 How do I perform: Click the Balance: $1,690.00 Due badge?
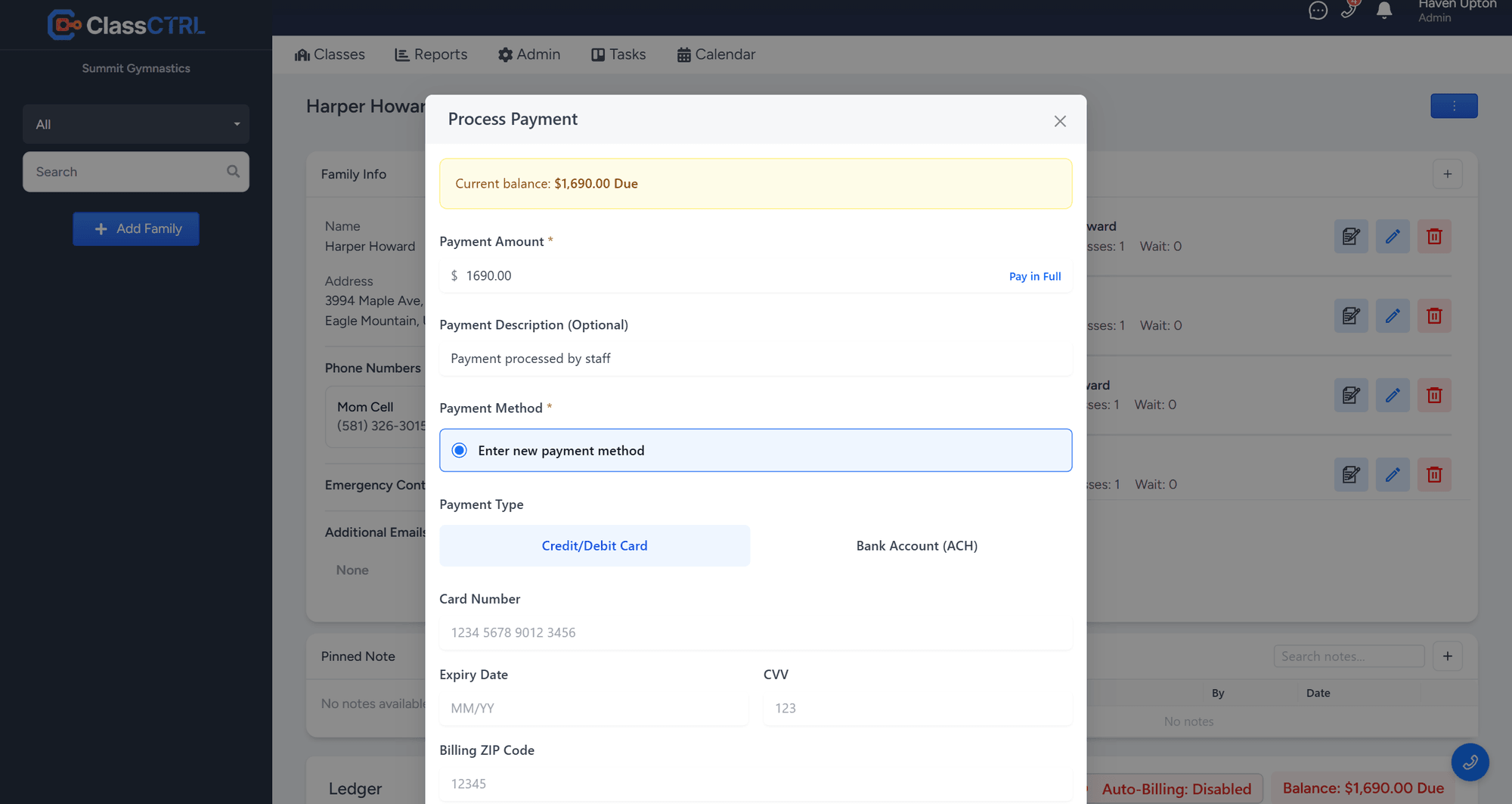coord(1363,788)
